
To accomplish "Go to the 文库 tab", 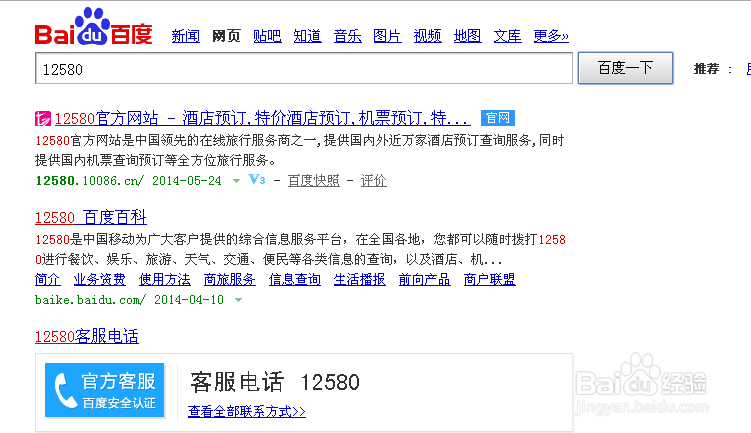I will pos(508,36).
